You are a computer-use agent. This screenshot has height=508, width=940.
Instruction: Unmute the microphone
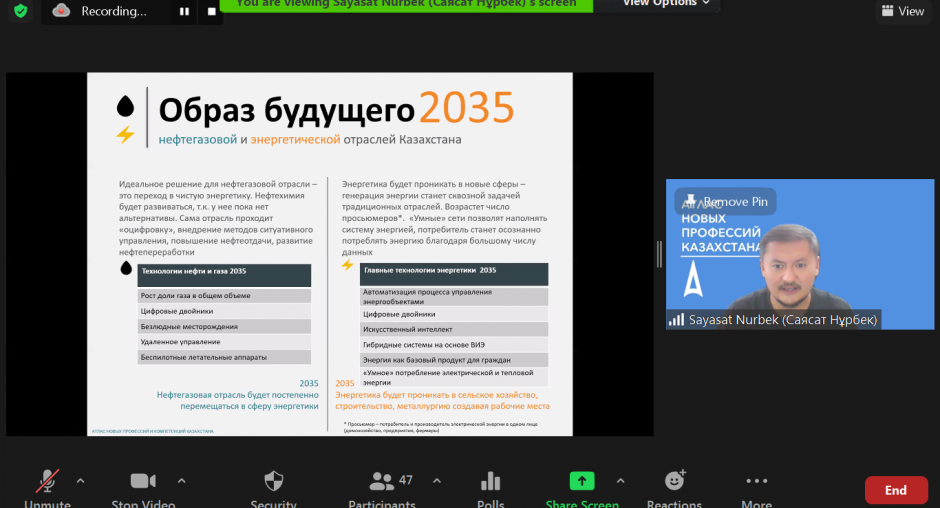point(47,483)
